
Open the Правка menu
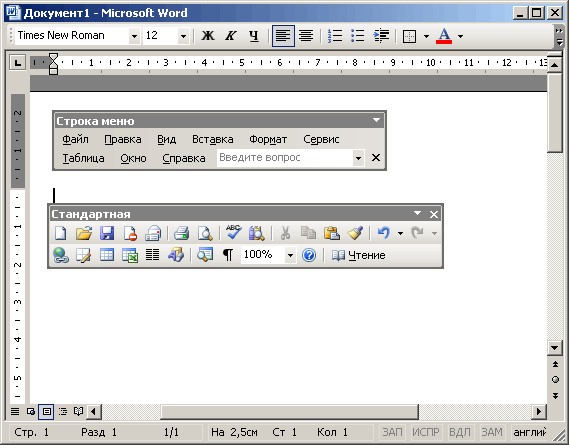[123, 139]
